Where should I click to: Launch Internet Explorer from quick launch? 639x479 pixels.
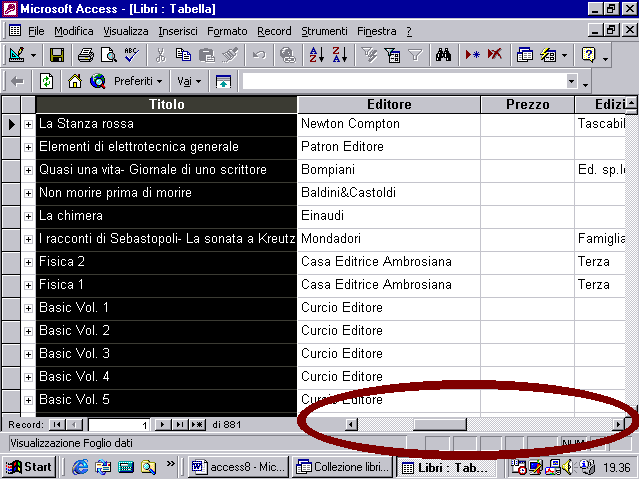[80, 467]
